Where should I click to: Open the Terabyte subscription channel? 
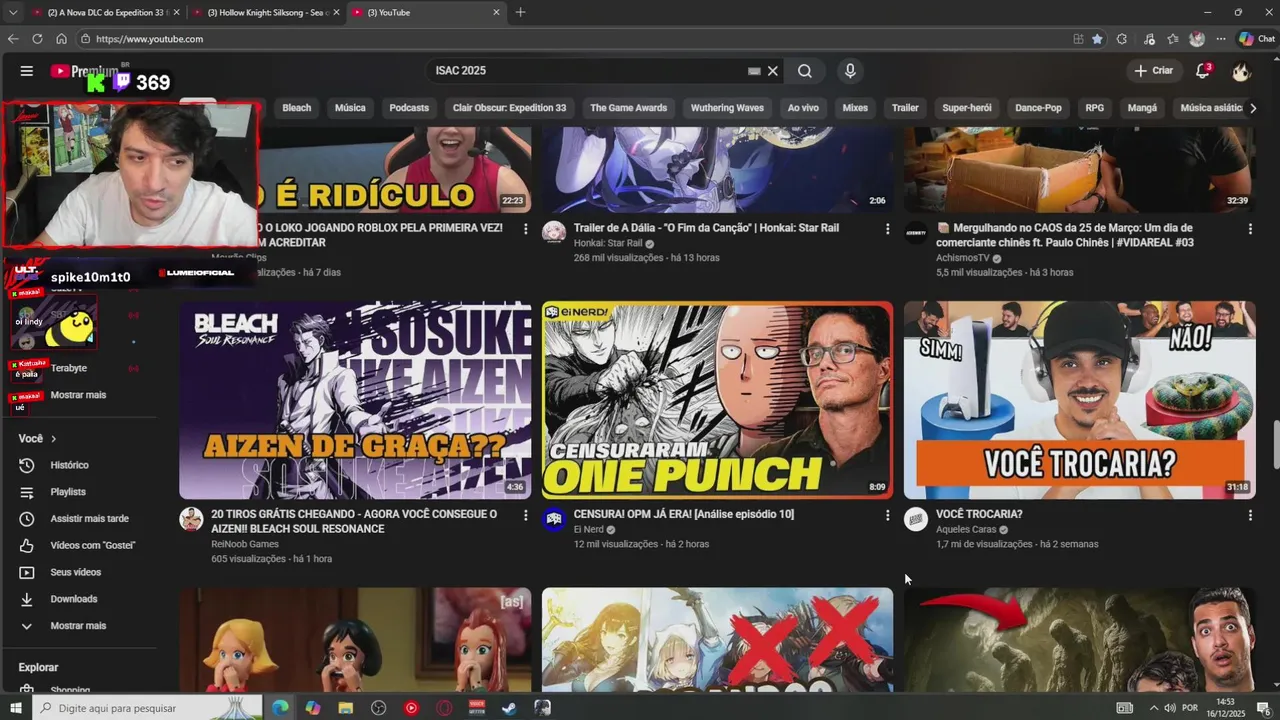[68, 368]
